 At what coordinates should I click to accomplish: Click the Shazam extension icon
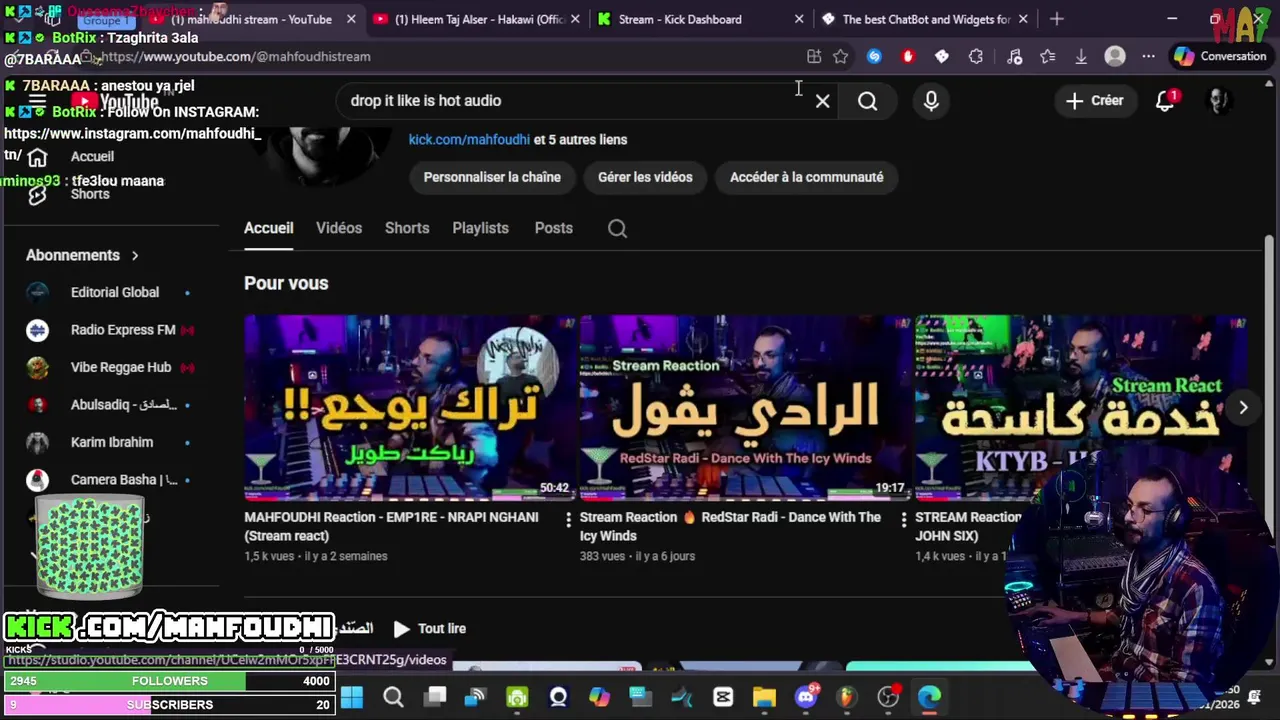tap(874, 57)
